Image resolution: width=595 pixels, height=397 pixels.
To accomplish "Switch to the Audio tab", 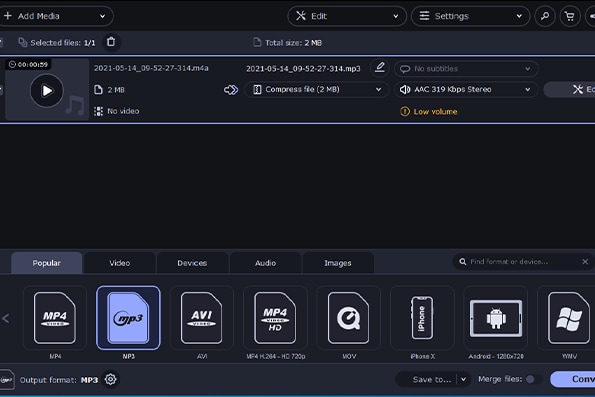I will tap(265, 263).
